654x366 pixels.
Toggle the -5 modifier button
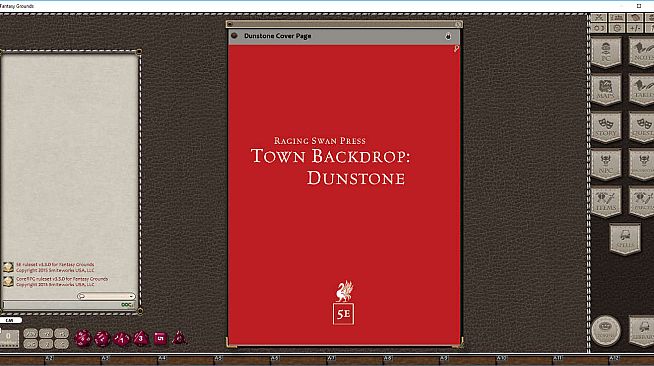[61, 344]
